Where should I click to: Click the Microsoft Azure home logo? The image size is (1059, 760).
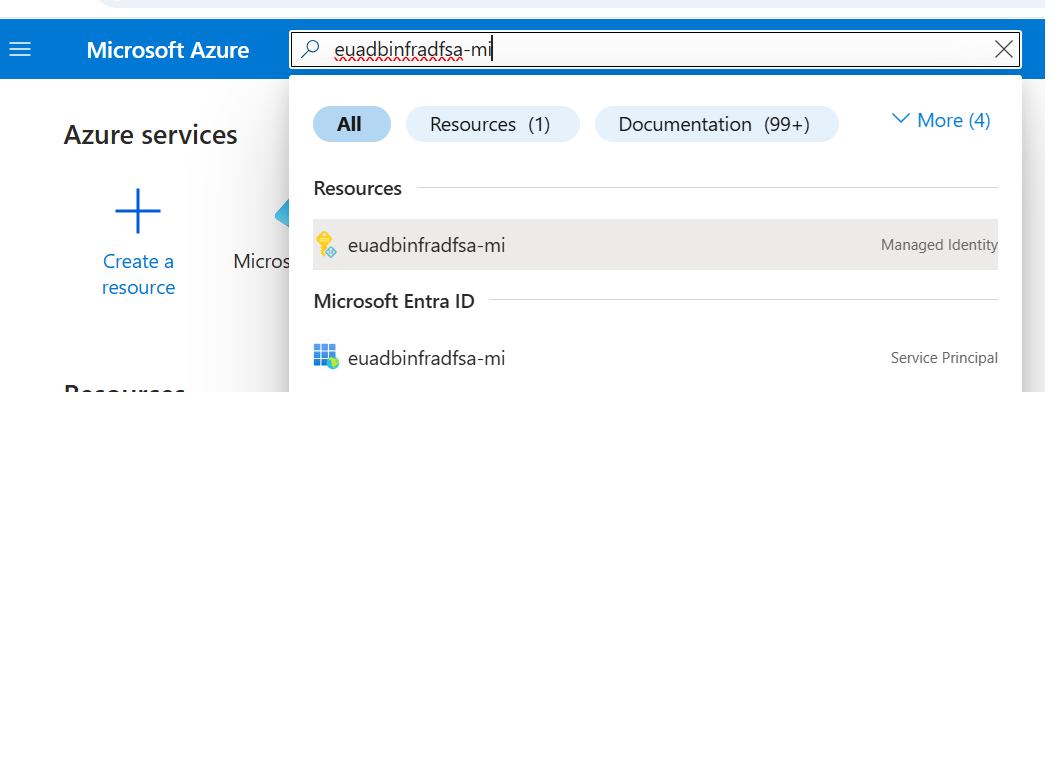coord(167,50)
